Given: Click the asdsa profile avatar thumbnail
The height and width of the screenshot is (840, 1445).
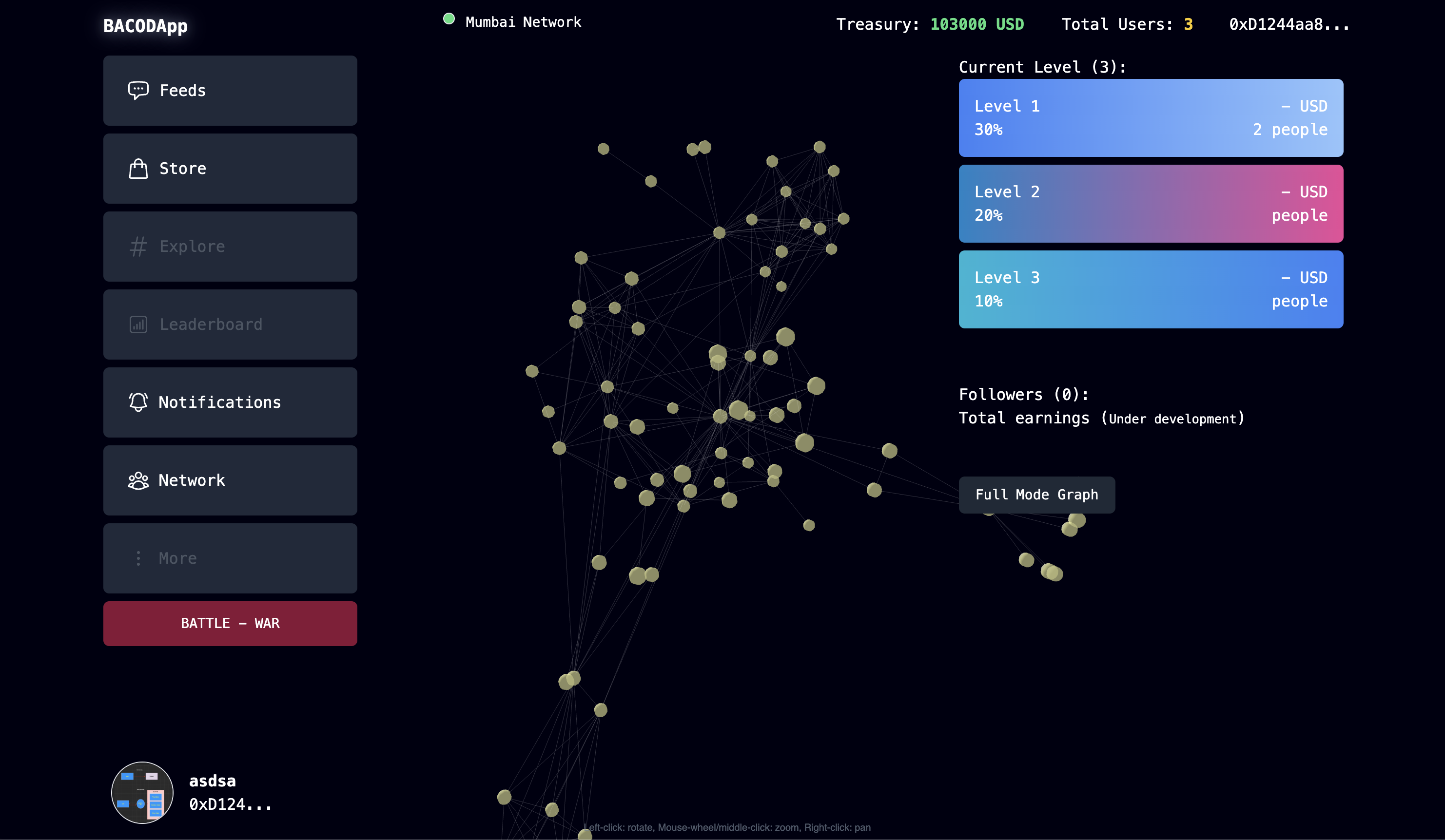Looking at the screenshot, I should pos(142,792).
